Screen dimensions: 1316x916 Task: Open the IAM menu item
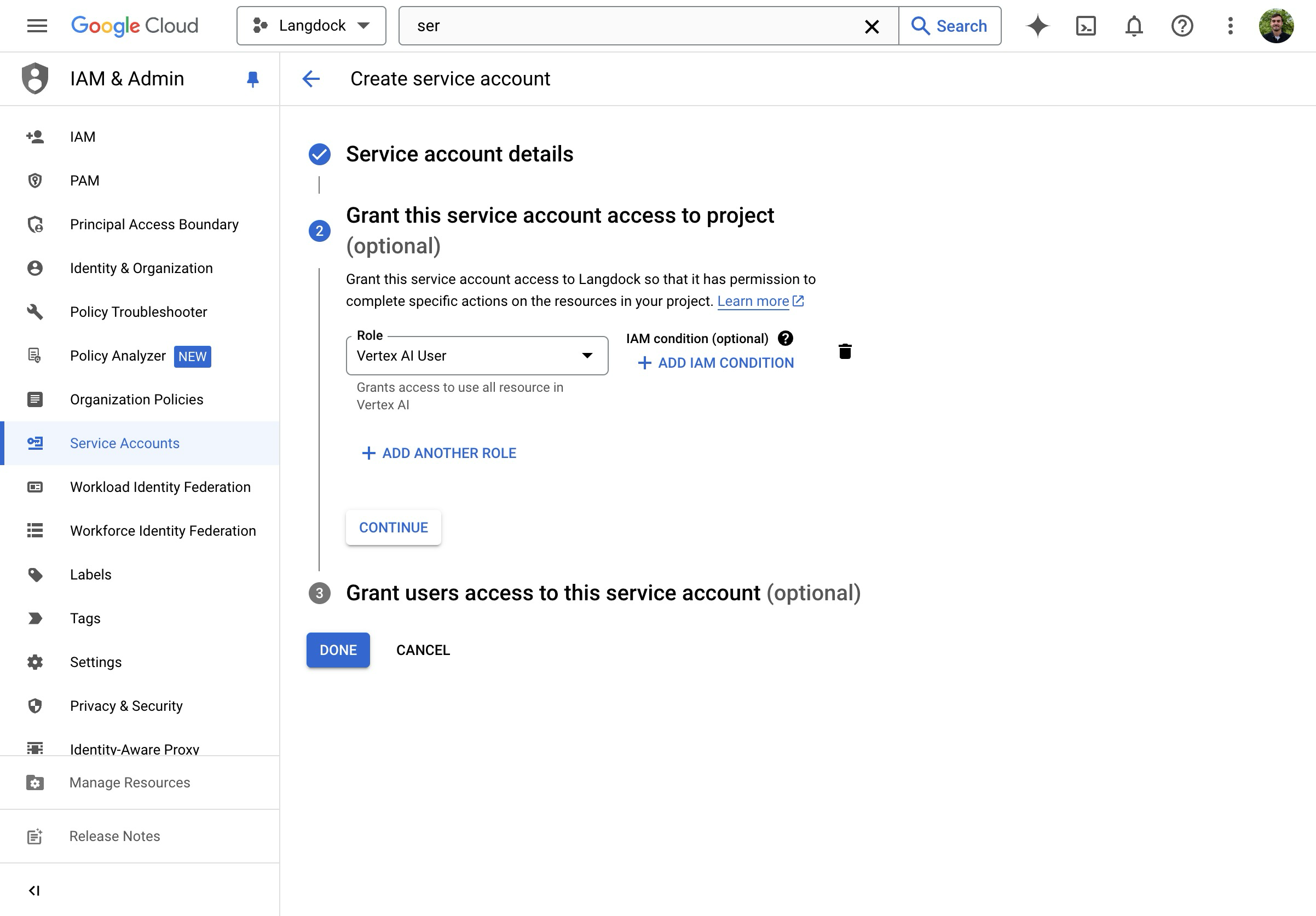pyautogui.click(x=140, y=137)
